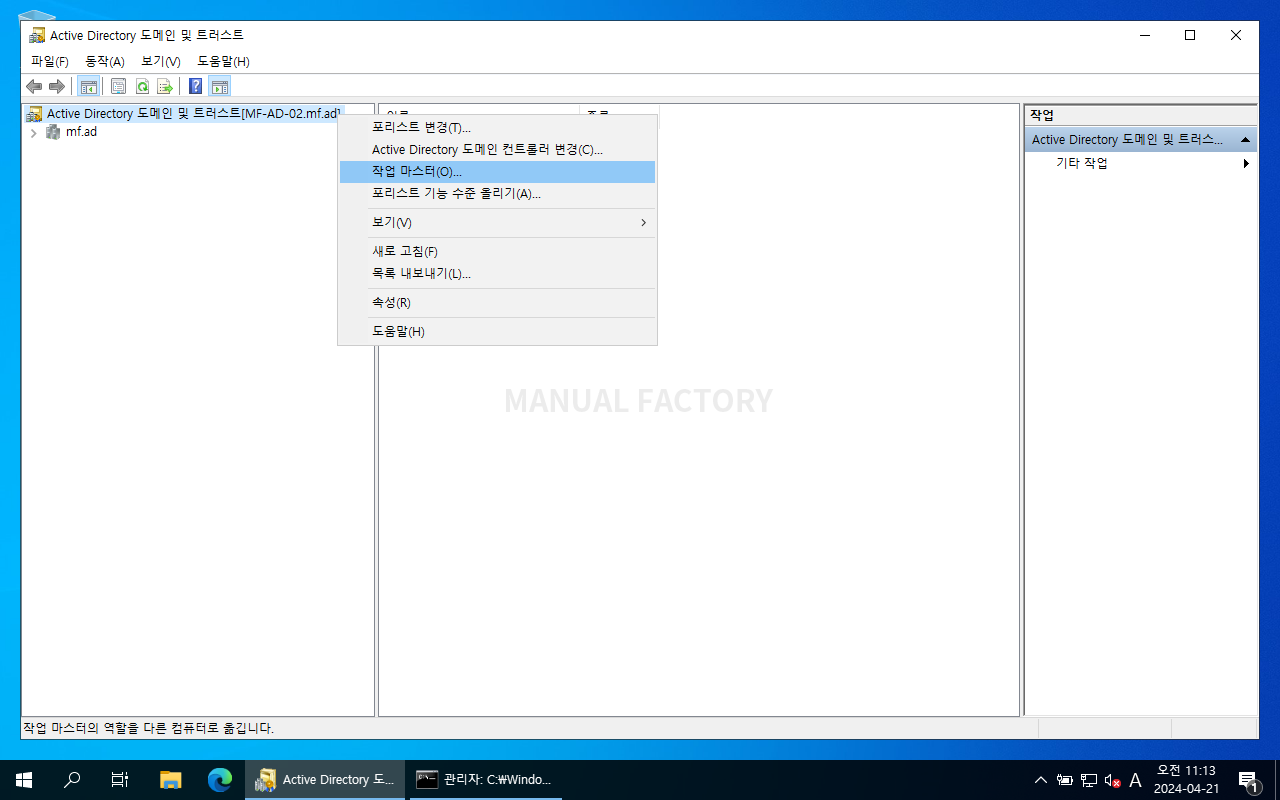This screenshot has width=1280, height=800.
Task: Toggle the show/hide console tree icon
Action: point(88,86)
